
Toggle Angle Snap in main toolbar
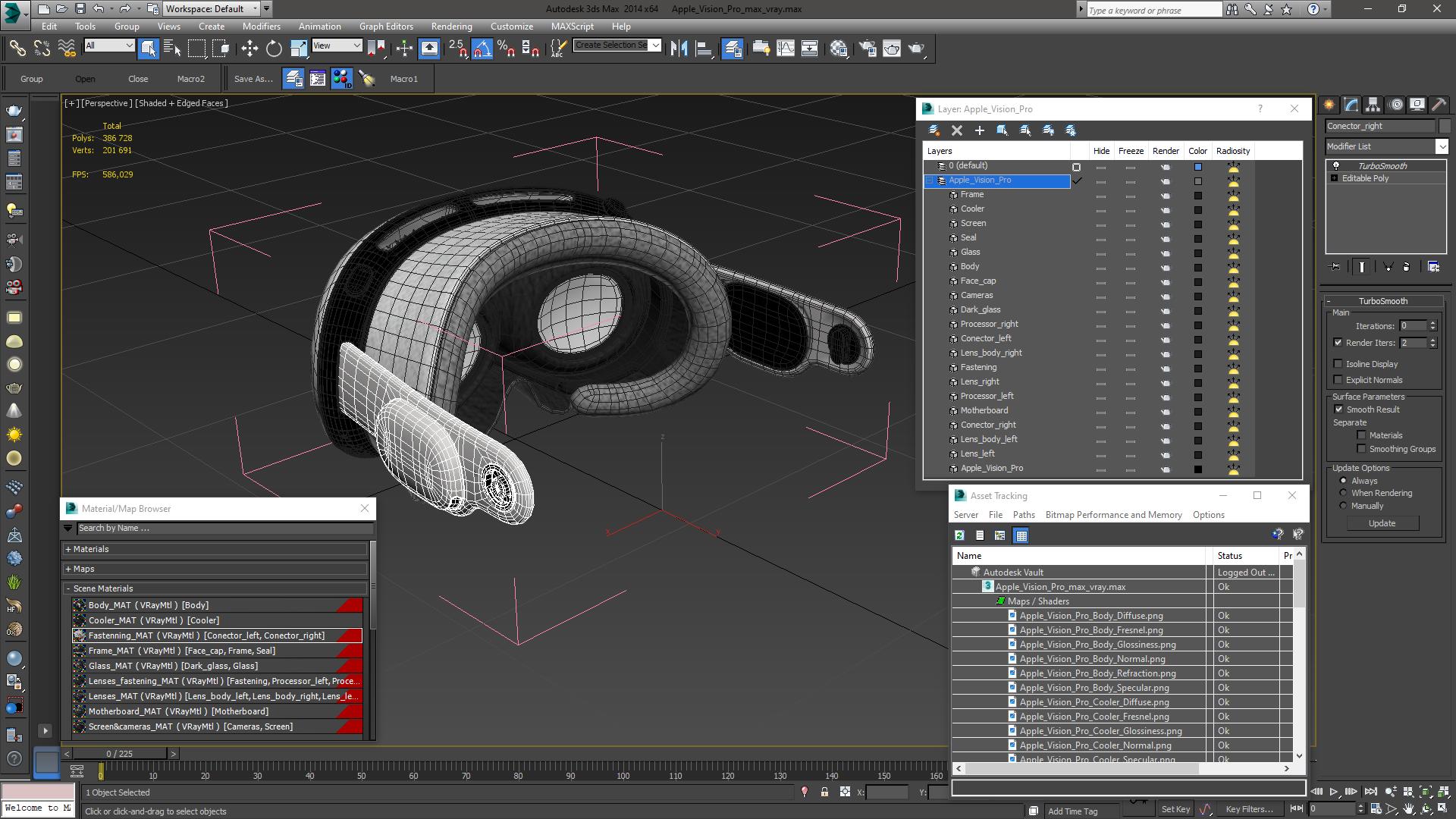[482, 49]
